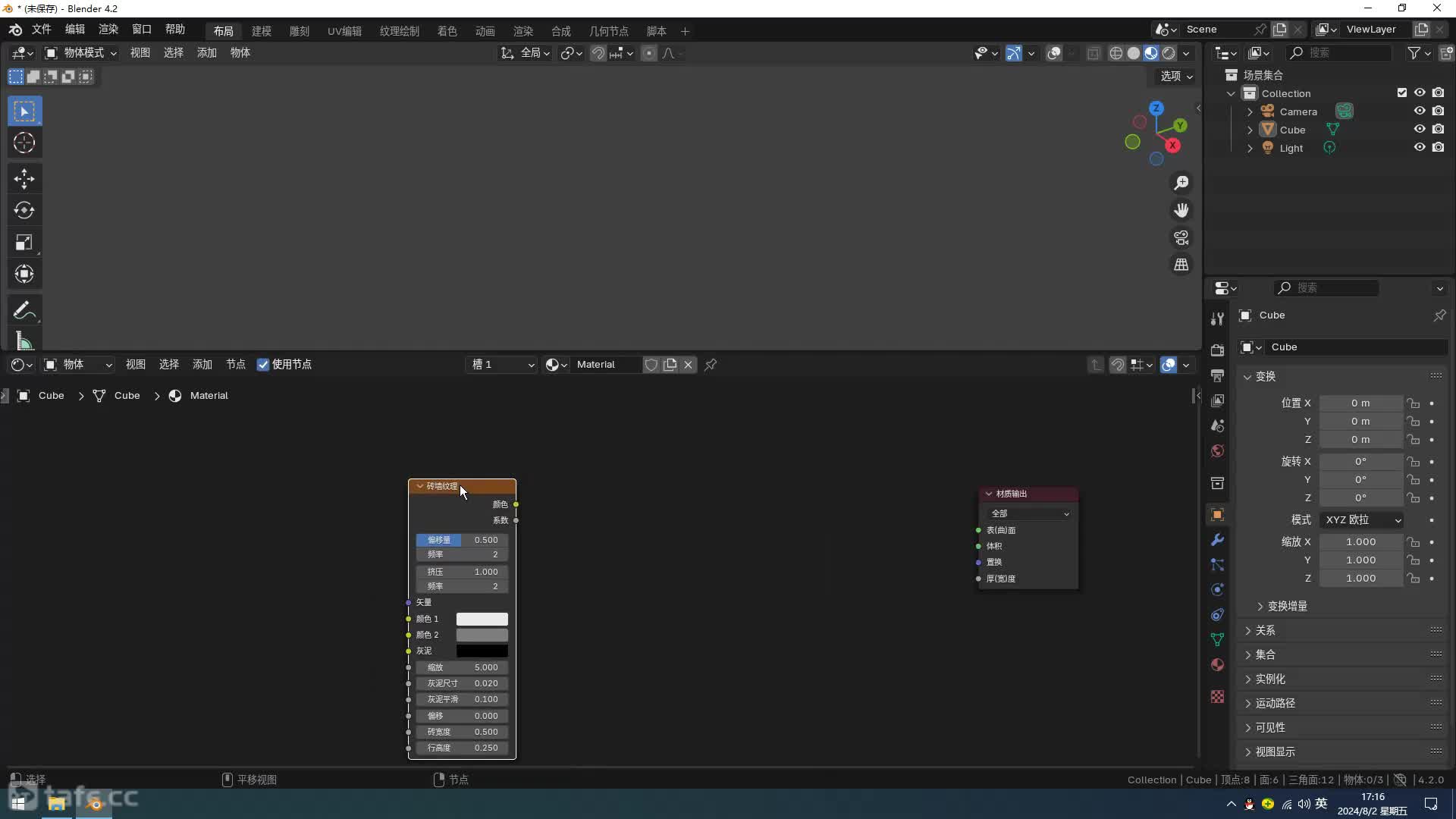Open the node editor 节点 menu
This screenshot has width=1456, height=819.
[x=236, y=365]
